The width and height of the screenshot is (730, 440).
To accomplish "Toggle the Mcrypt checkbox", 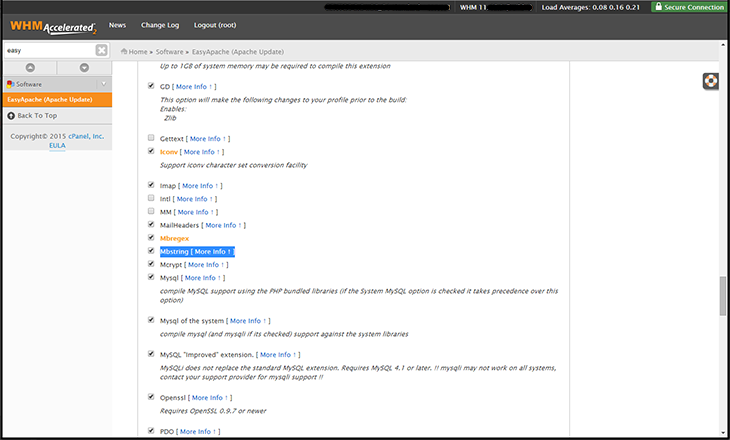I will 151,264.
